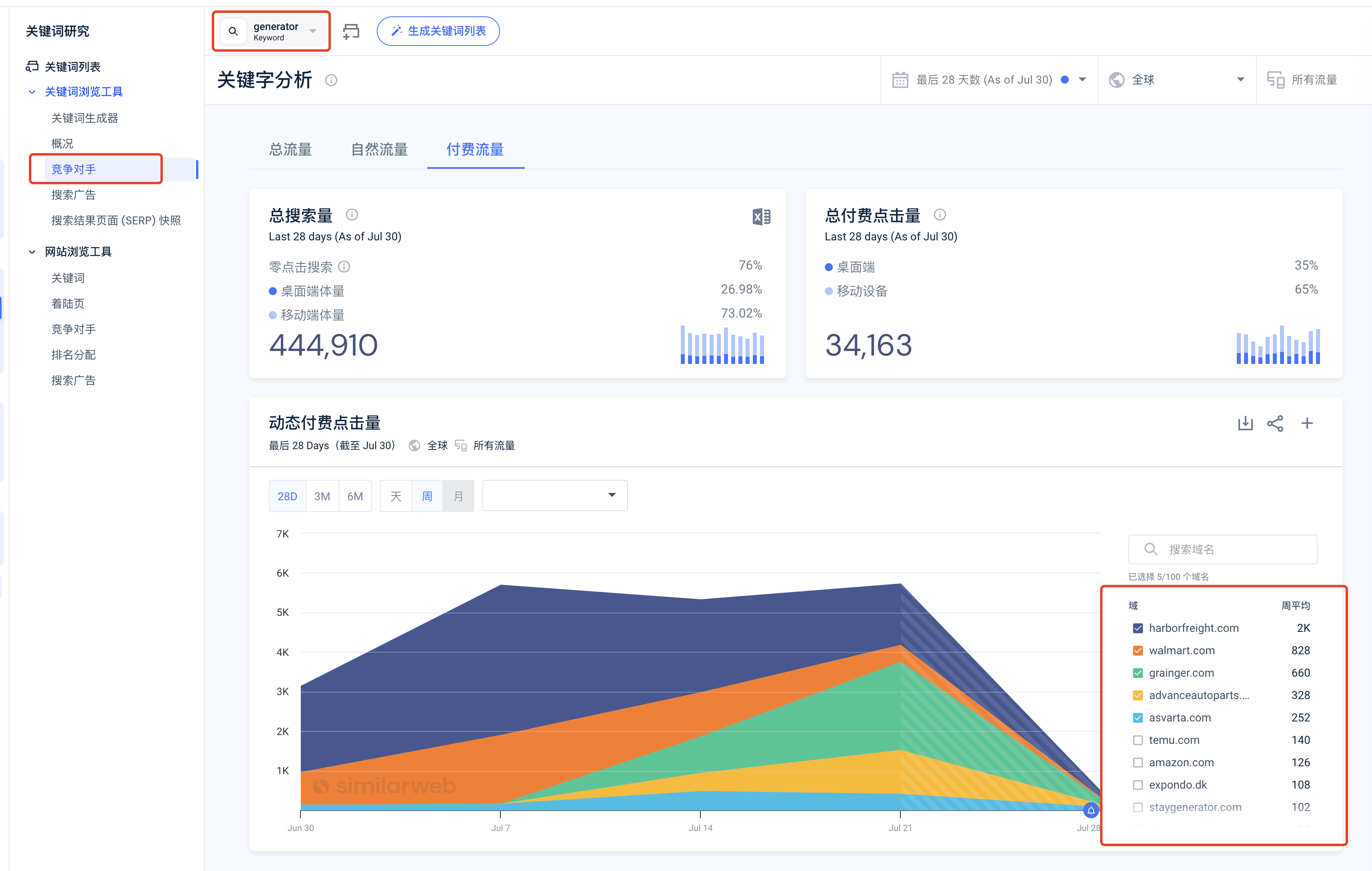Click info icon beside 零点击搜索
Image resolution: width=1372 pixels, height=871 pixels.
[x=344, y=267]
